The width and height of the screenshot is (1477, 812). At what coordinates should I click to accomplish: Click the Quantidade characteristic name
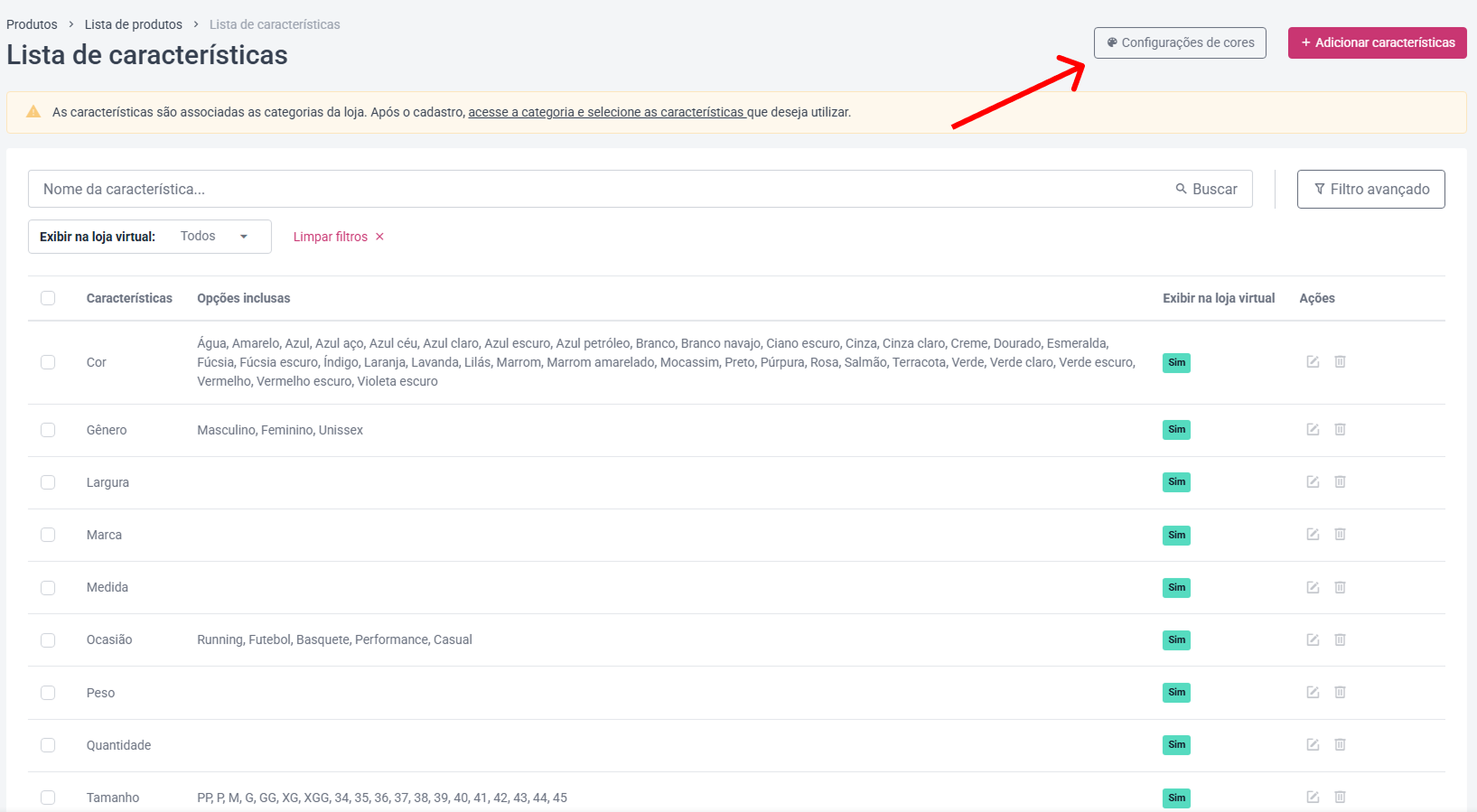[118, 745]
